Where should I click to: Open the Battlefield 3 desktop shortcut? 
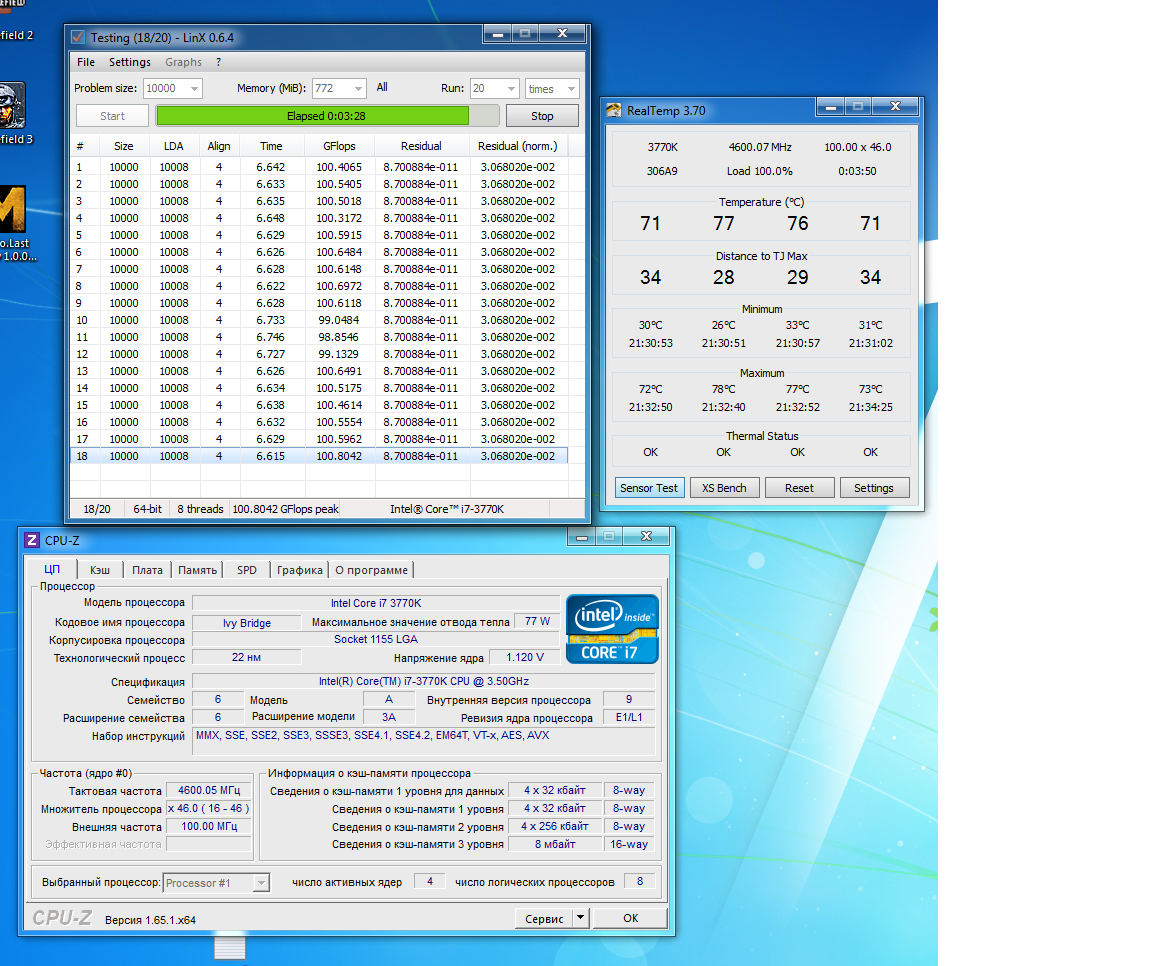11,105
